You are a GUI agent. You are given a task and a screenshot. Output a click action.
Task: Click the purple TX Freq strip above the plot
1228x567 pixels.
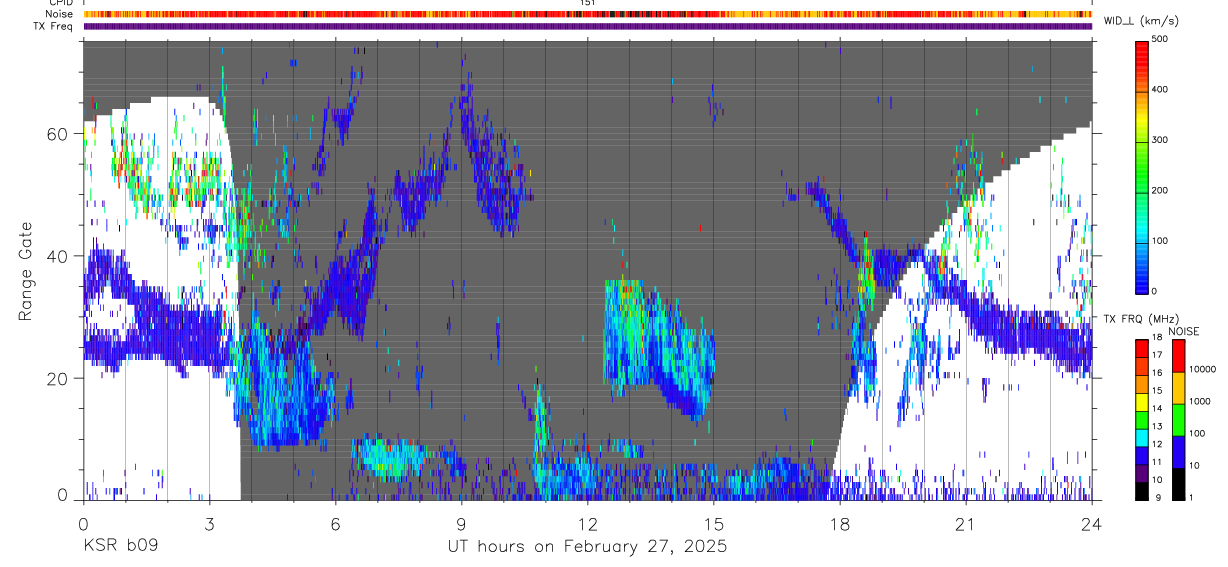588,26
